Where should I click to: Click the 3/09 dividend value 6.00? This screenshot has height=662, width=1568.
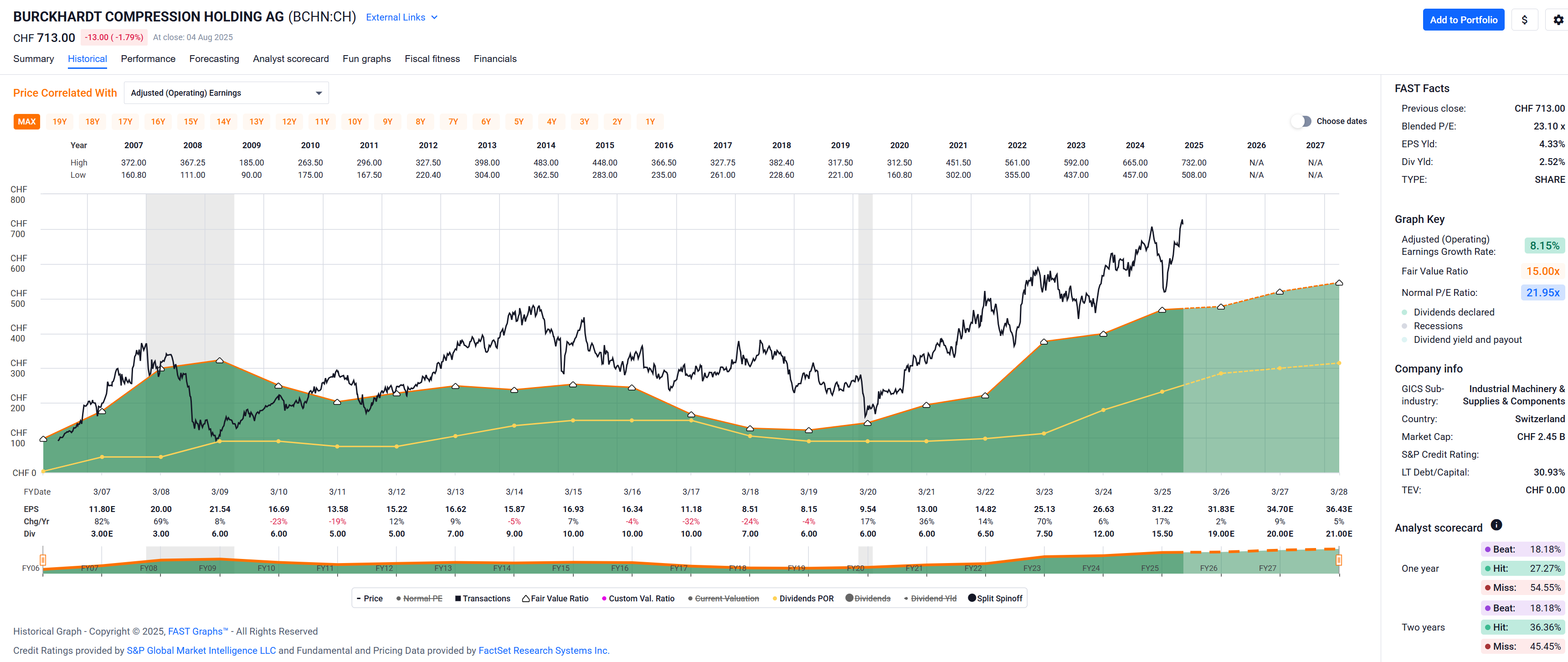pyautogui.click(x=220, y=533)
